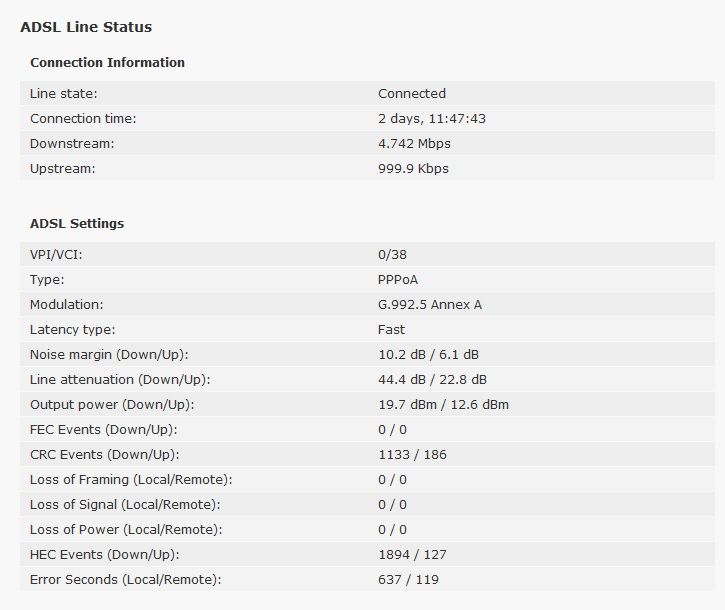Click the Loss of Signal row label
Screen dimensions: 725x610
125,504
